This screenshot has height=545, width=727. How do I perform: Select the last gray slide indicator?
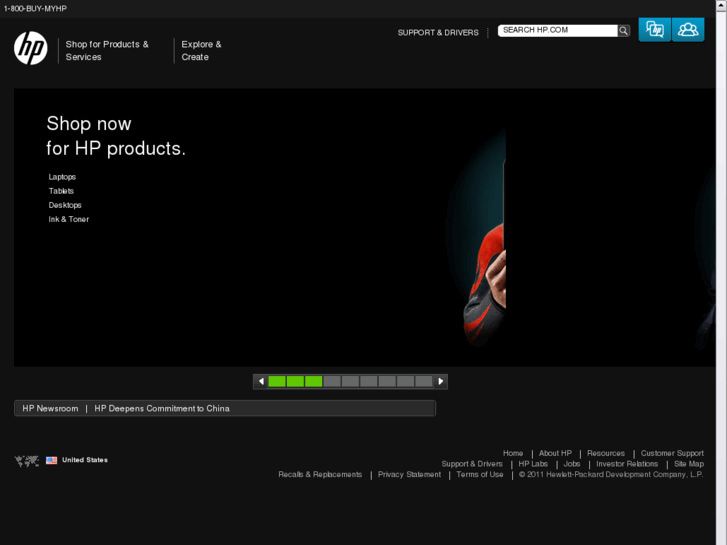424,381
